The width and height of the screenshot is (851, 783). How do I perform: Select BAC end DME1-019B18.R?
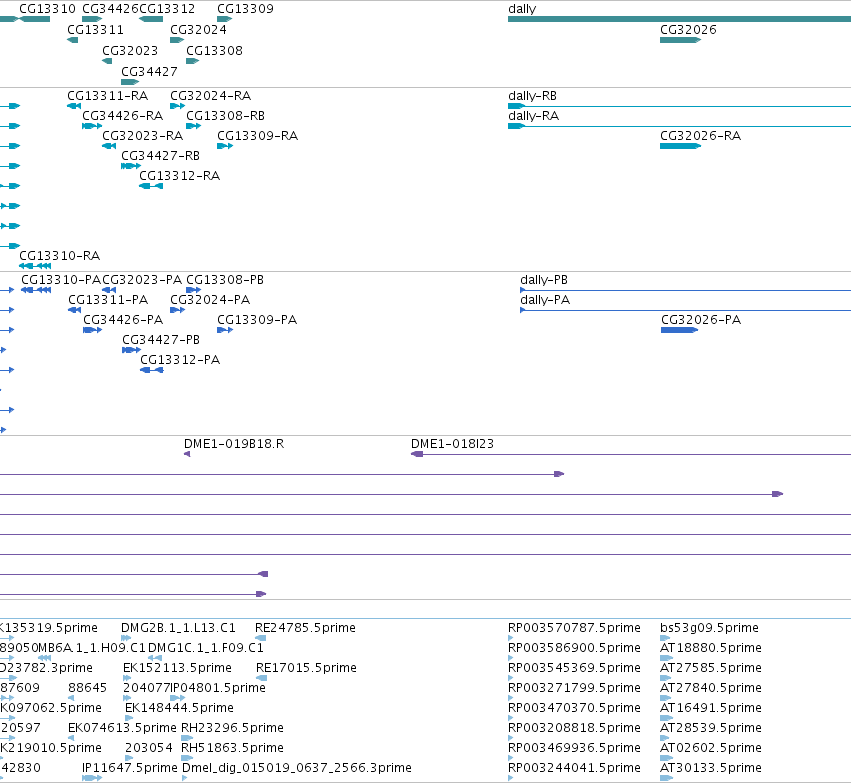point(234,444)
